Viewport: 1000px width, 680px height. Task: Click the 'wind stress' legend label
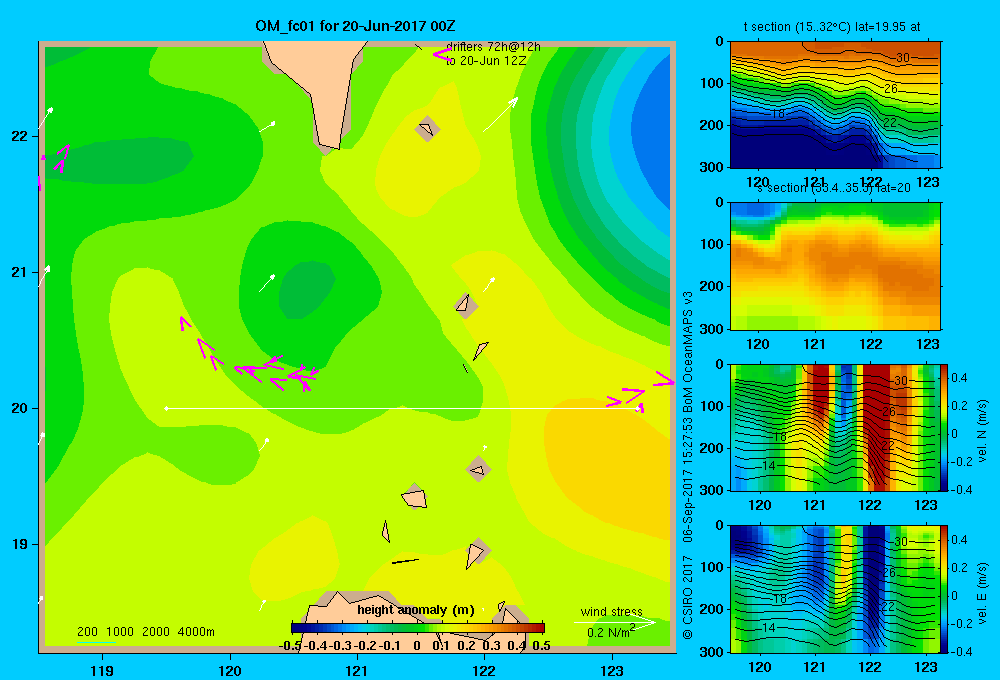click(611, 611)
